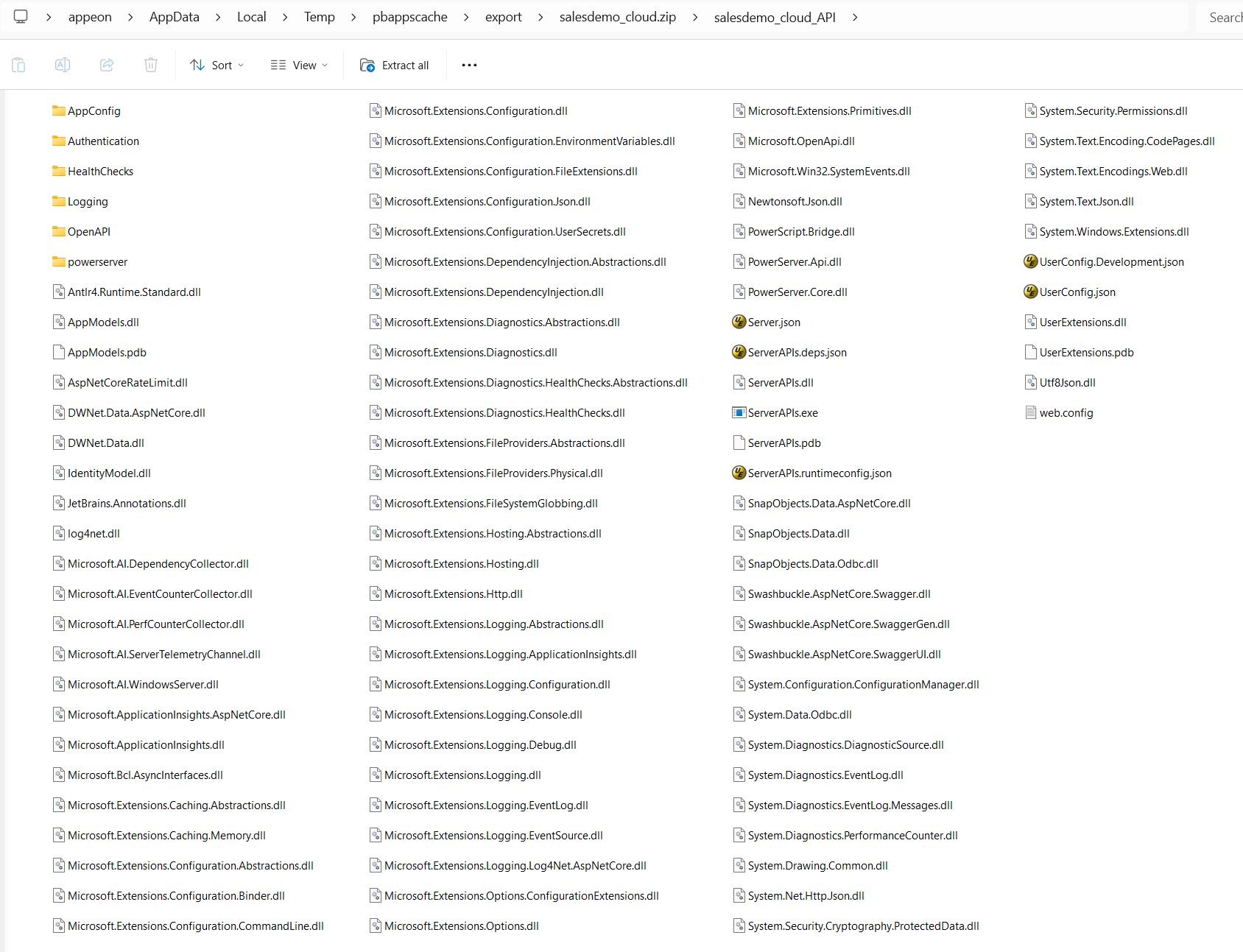Select the Newtonsoft.Json.dll file
Screen dimensions: 1243x952
pos(795,202)
